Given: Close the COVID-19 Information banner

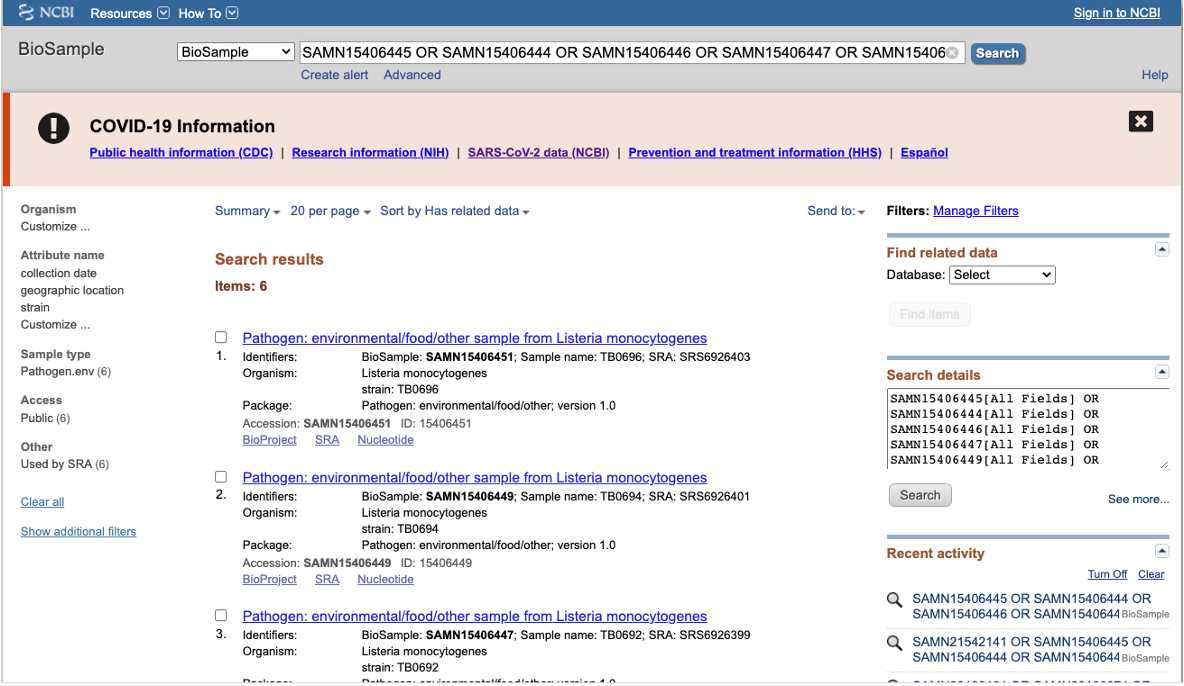Looking at the screenshot, I should click(1140, 121).
